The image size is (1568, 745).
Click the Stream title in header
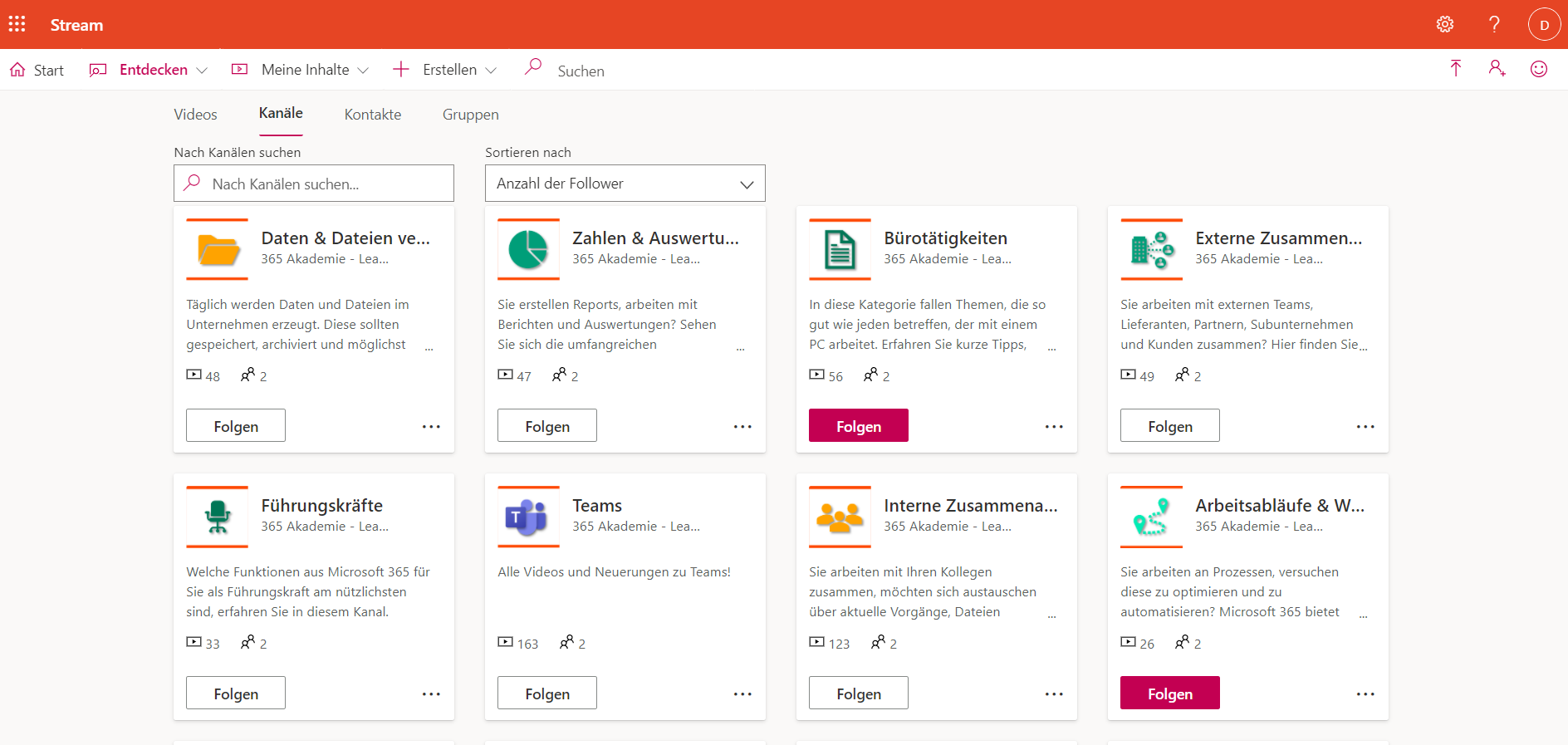click(x=76, y=25)
